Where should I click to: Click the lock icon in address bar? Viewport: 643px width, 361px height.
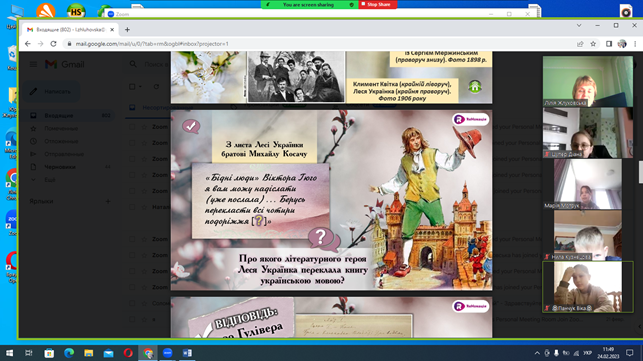[69, 43]
